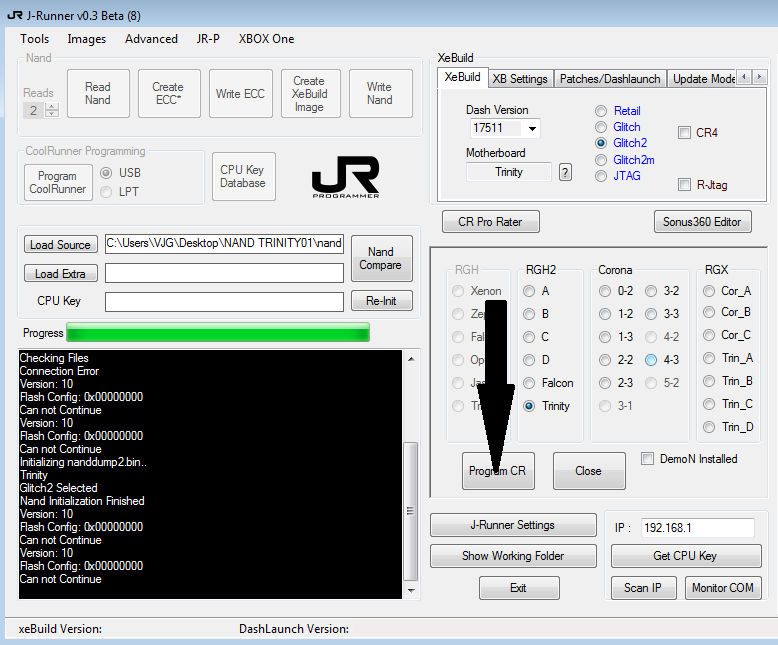
Task: Click the Nand Compare button
Action: 381,258
